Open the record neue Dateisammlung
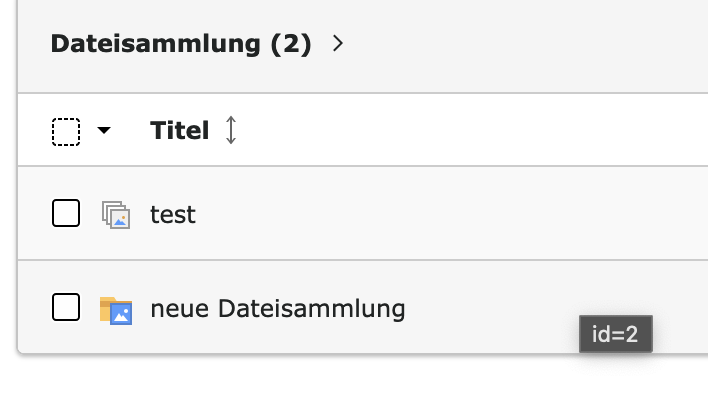 (x=278, y=309)
